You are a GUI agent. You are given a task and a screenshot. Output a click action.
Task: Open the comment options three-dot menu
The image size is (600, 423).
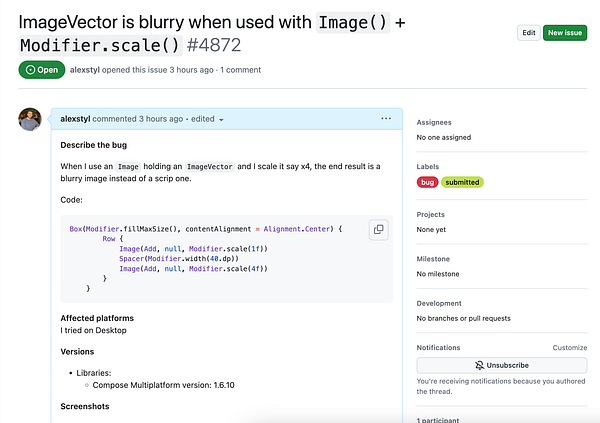[386, 118]
